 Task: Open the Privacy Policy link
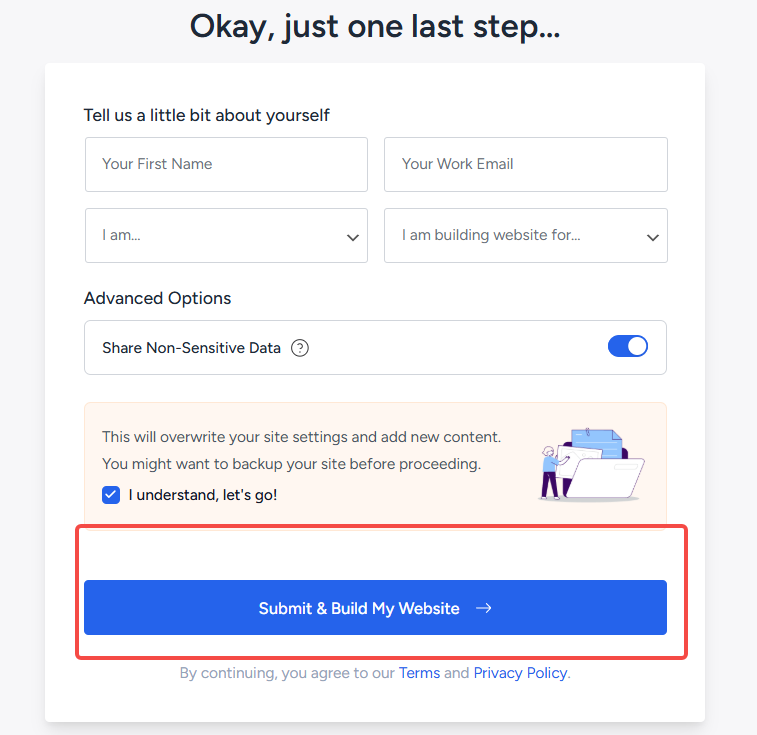tap(520, 673)
